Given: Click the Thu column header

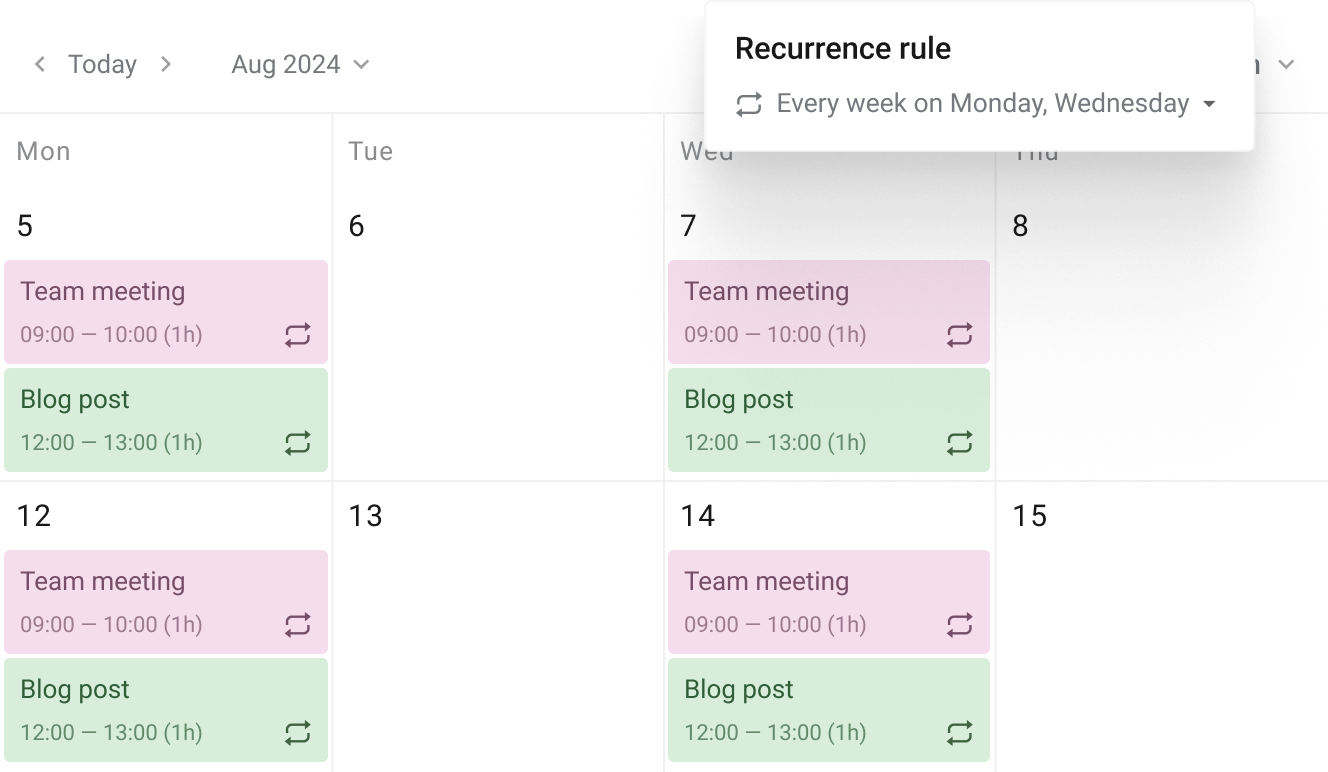Looking at the screenshot, I should [x=1035, y=151].
